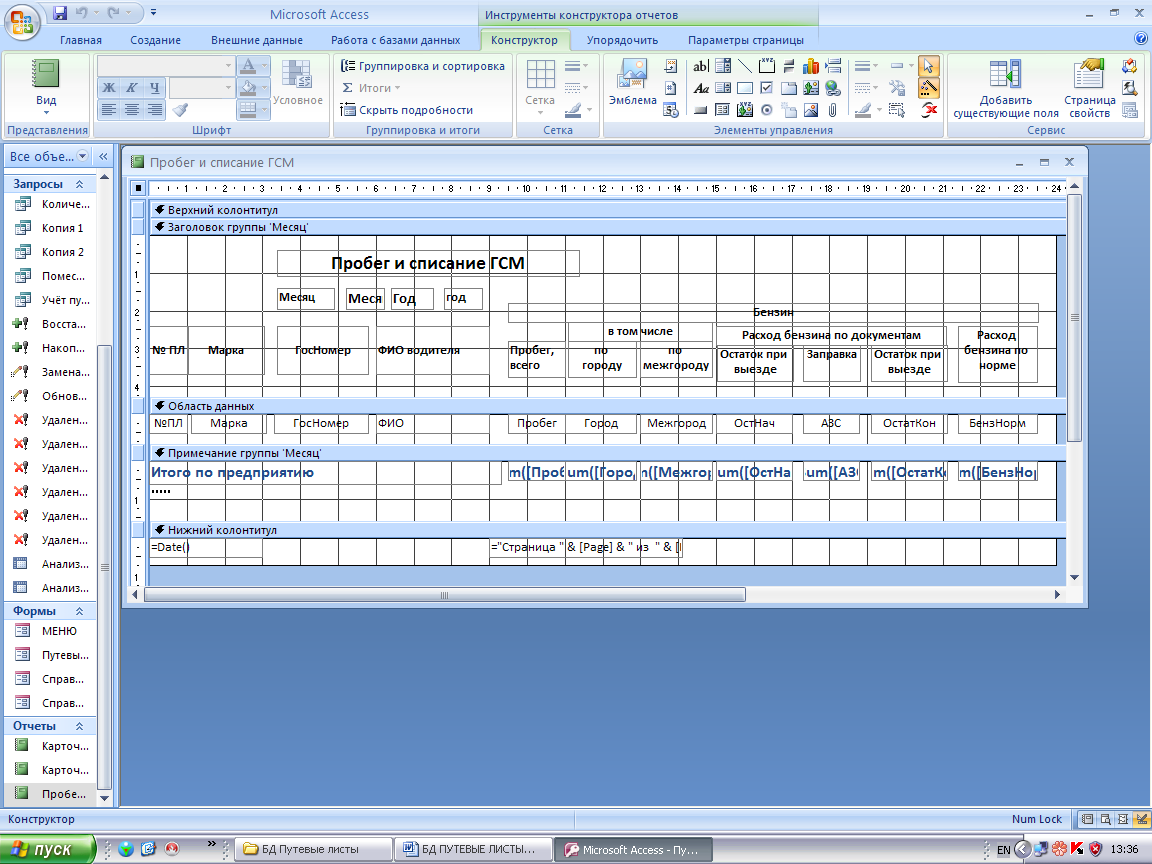This screenshot has height=864, width=1152.
Task: Insert a hyperlink control
Action: 832,88
